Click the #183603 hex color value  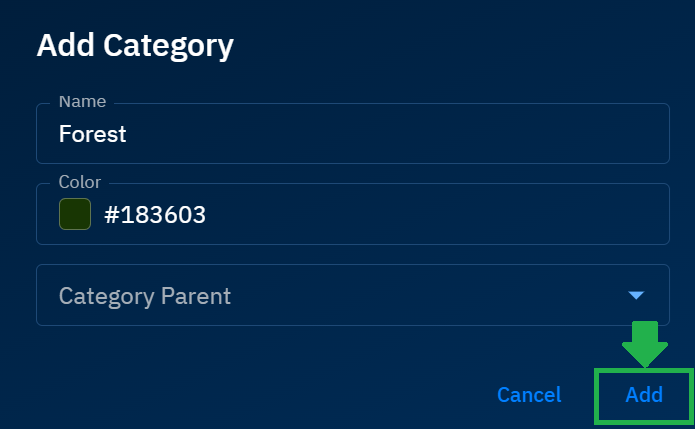click(155, 214)
